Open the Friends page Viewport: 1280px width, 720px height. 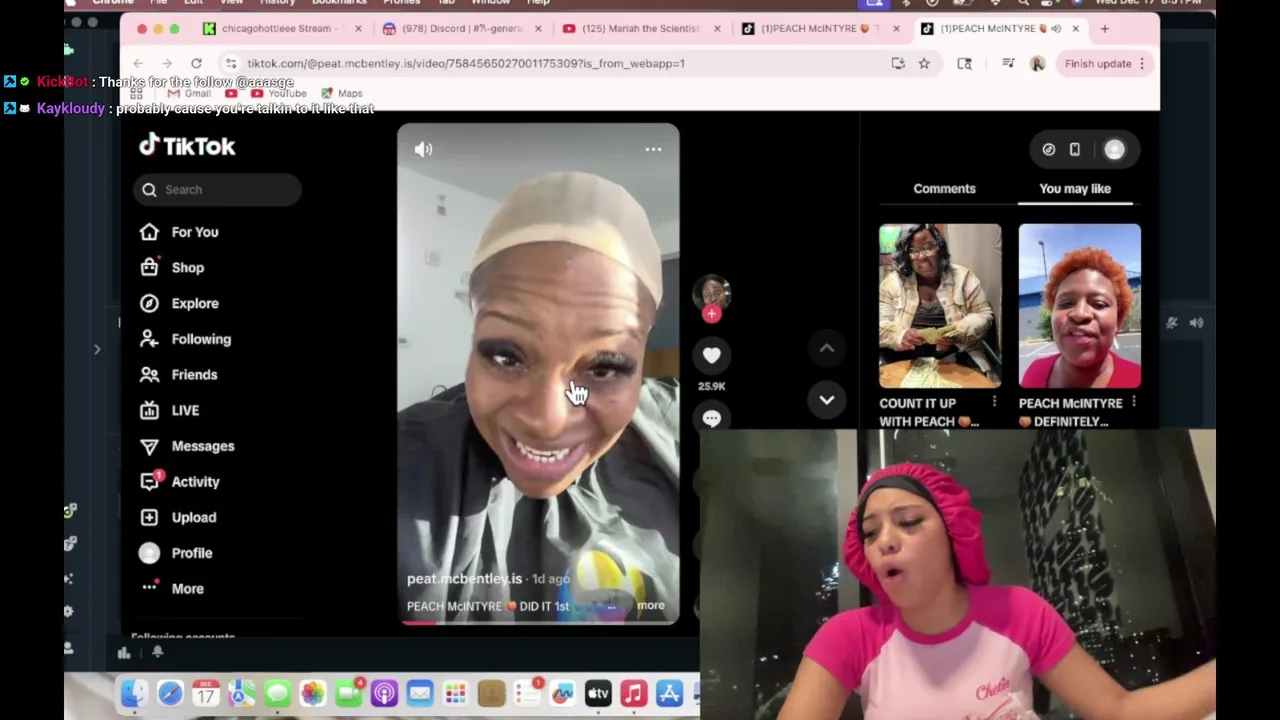coord(178,374)
